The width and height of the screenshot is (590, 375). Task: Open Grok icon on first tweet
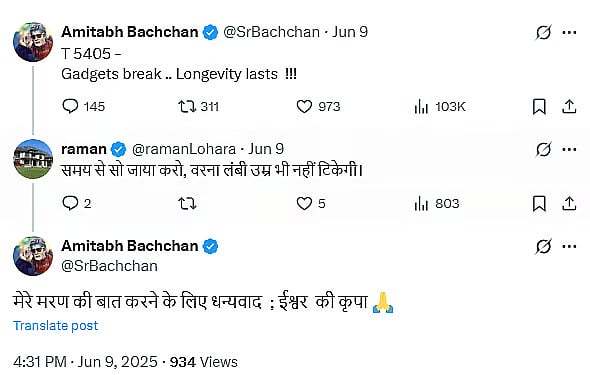543,32
